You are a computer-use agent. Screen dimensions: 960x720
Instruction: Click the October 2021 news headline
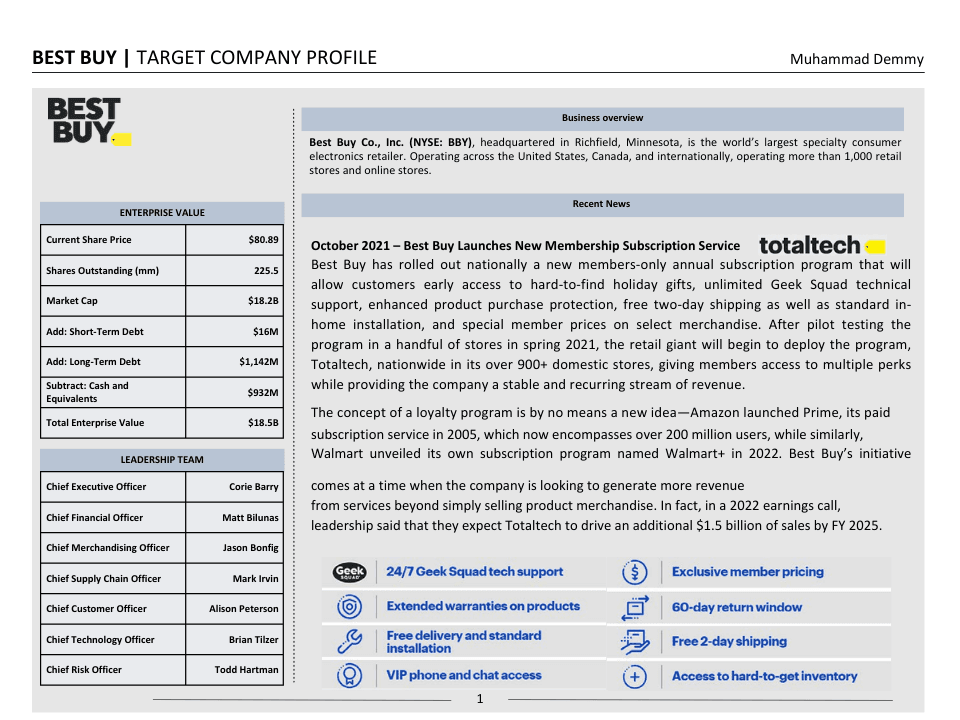tap(525, 246)
